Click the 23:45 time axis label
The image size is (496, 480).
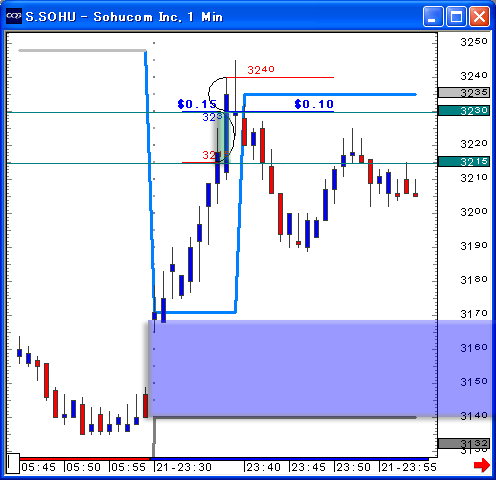tap(308, 467)
